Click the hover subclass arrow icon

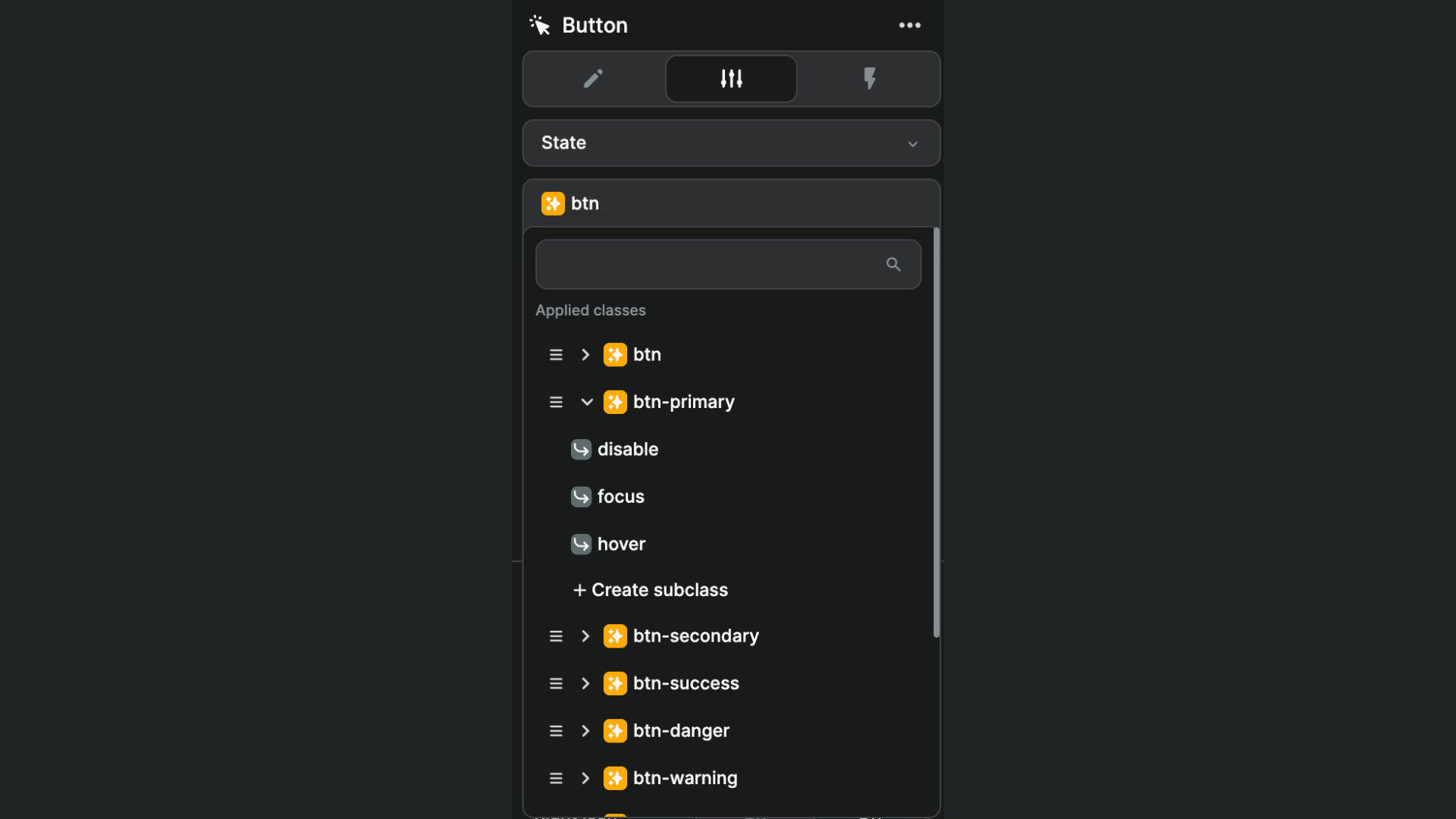pos(581,544)
